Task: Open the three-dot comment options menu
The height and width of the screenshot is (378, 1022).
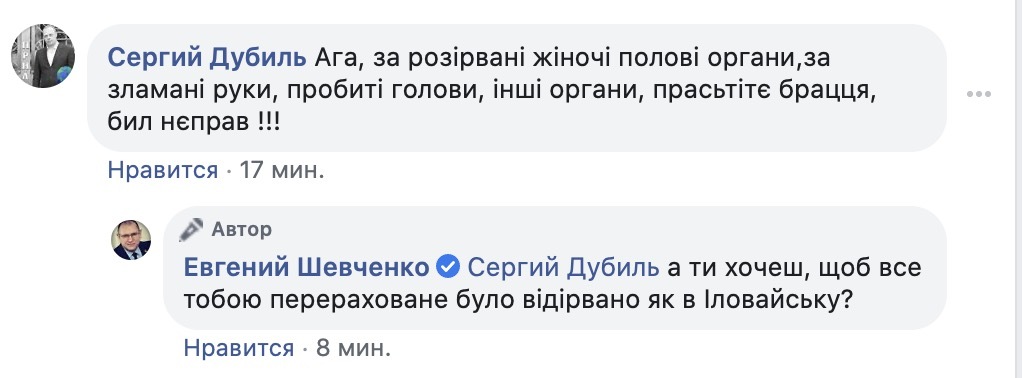Action: (x=978, y=94)
